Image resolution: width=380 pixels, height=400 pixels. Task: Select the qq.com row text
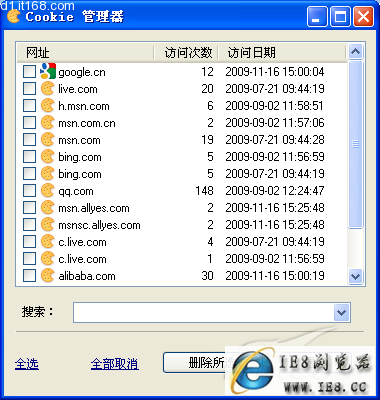pos(76,191)
